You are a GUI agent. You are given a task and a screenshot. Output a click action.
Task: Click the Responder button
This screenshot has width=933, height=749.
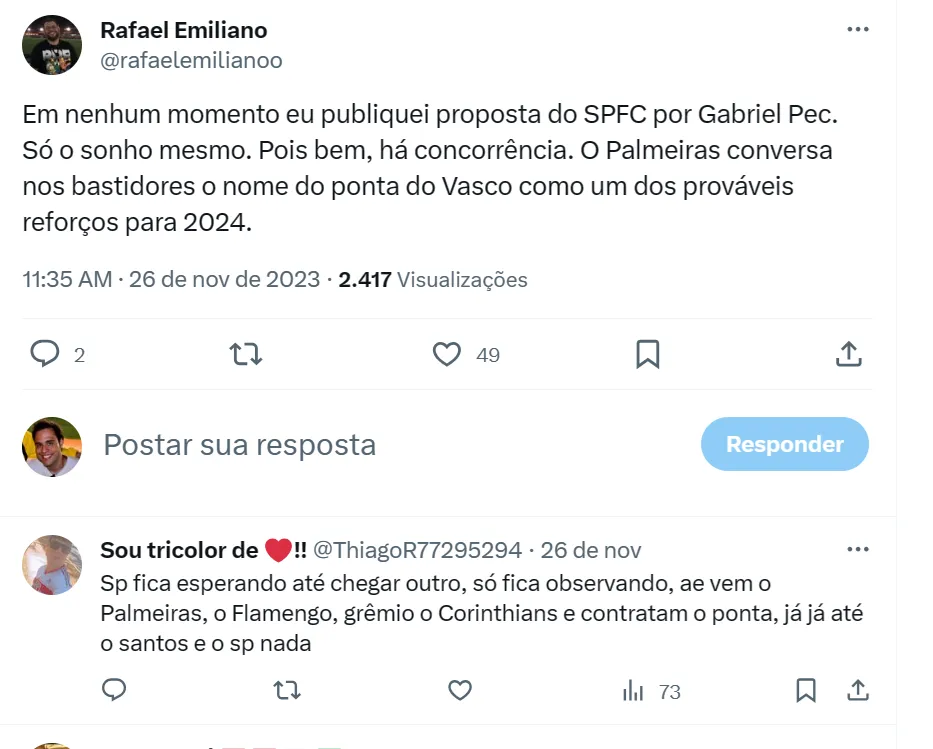pyautogui.click(x=784, y=444)
